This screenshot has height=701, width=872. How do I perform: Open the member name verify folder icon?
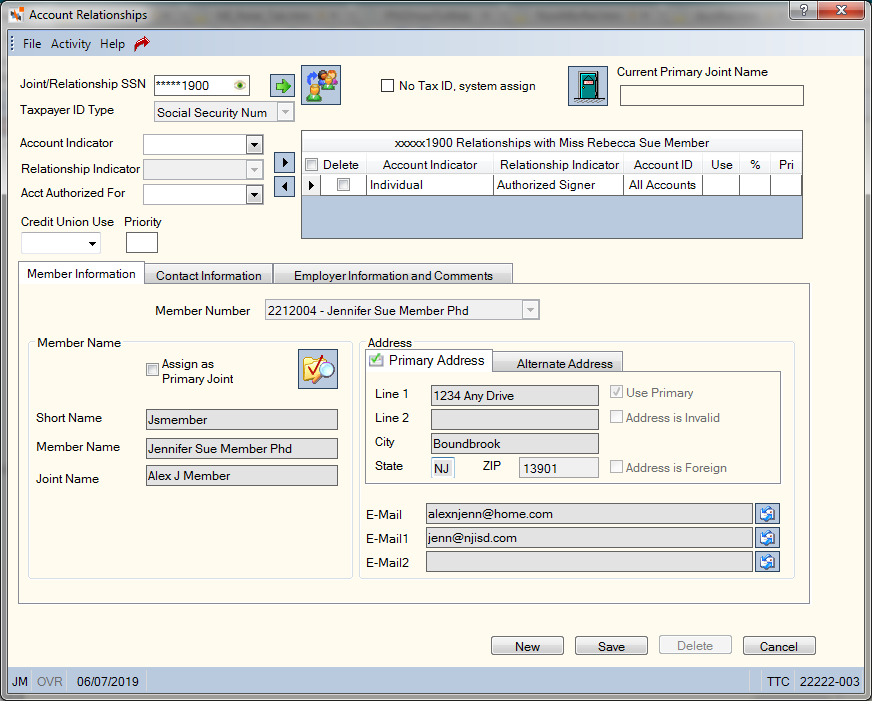point(318,369)
